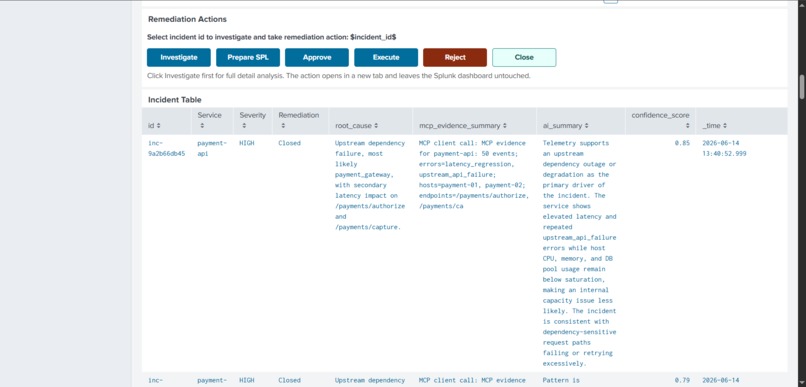Click the page vertical scrollbar thumb
This screenshot has width=806, height=387.
tap(801, 87)
